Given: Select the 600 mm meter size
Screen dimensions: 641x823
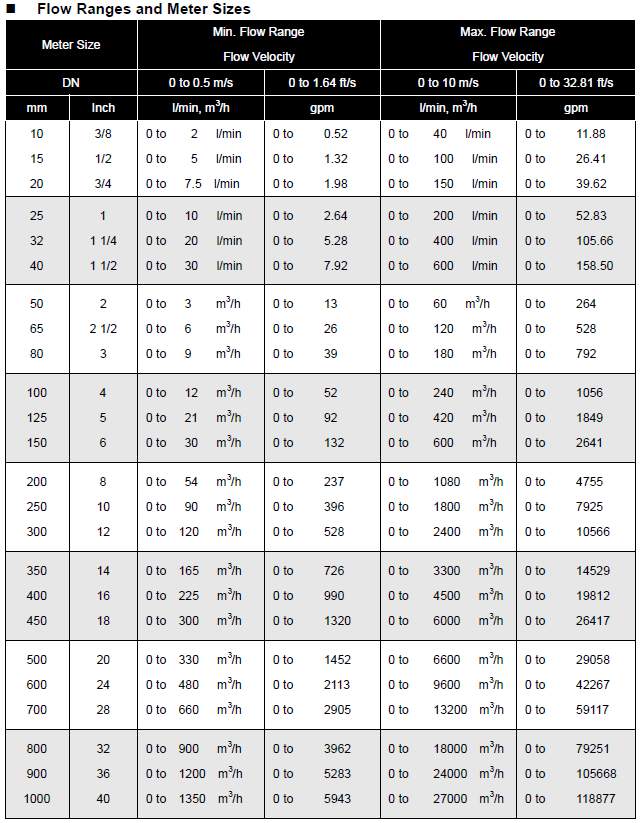Looking at the screenshot, I should (37, 685).
